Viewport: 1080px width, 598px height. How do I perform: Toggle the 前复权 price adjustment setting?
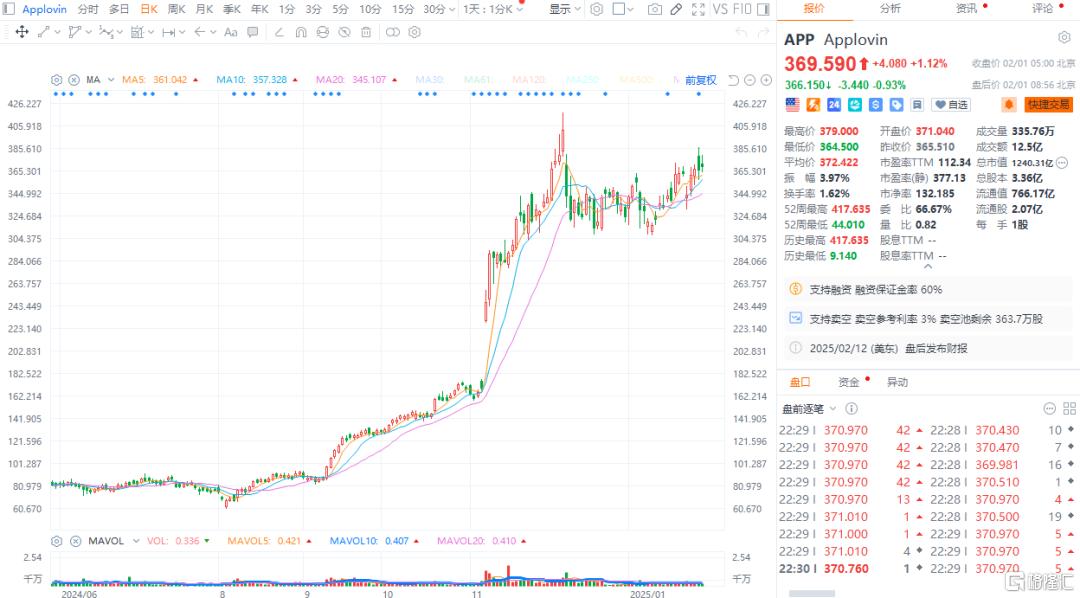click(700, 80)
